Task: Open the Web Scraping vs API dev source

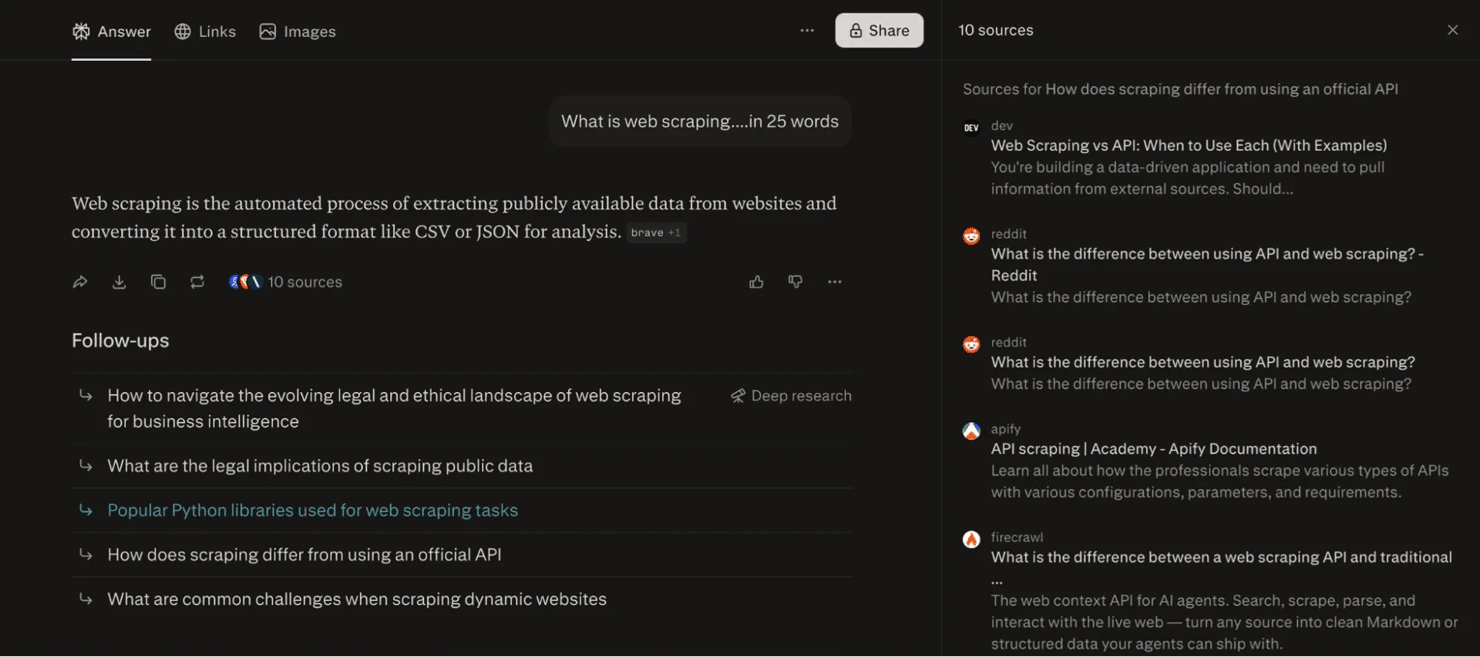Action: pyautogui.click(x=1188, y=145)
